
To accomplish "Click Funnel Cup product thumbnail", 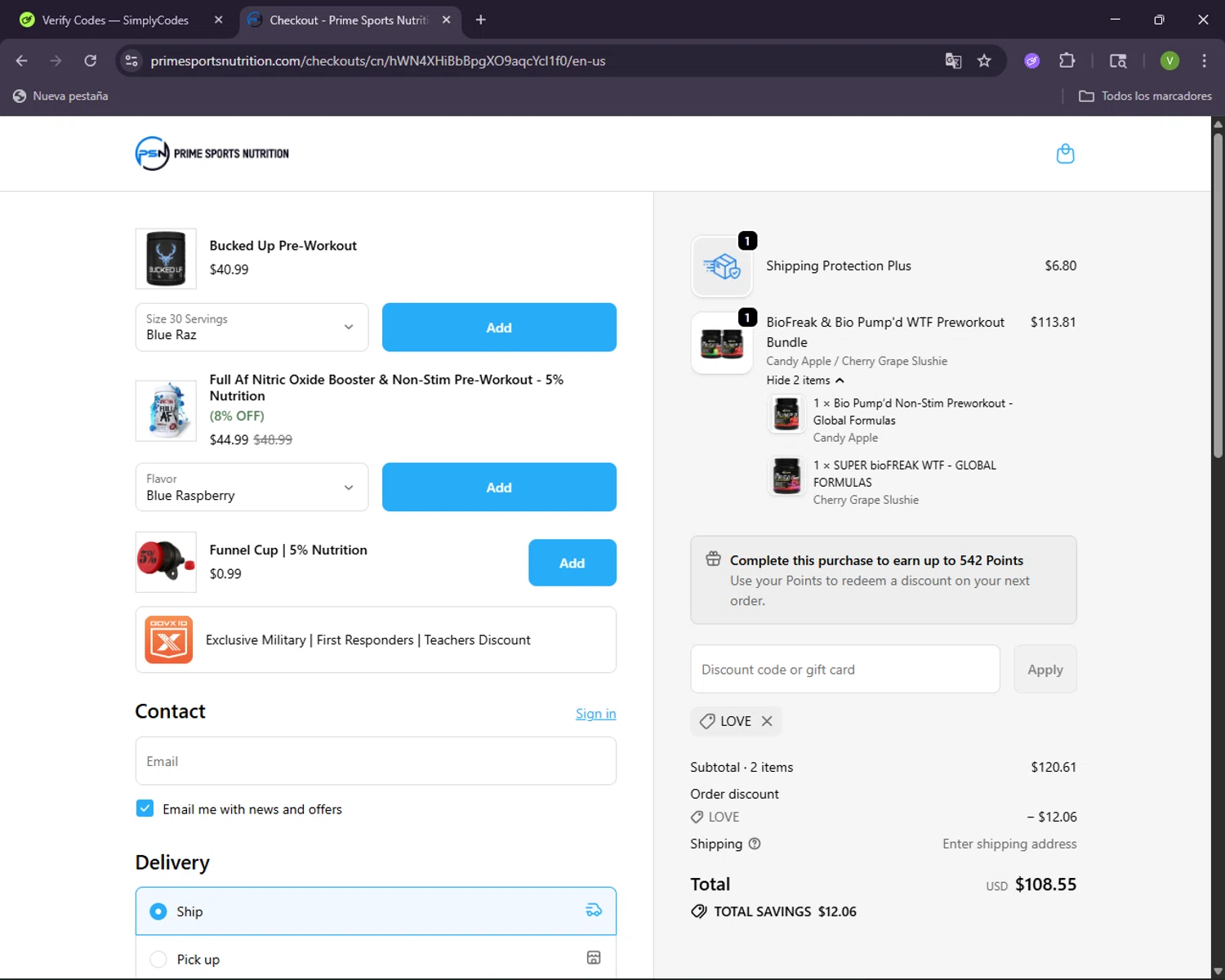I will tap(166, 562).
